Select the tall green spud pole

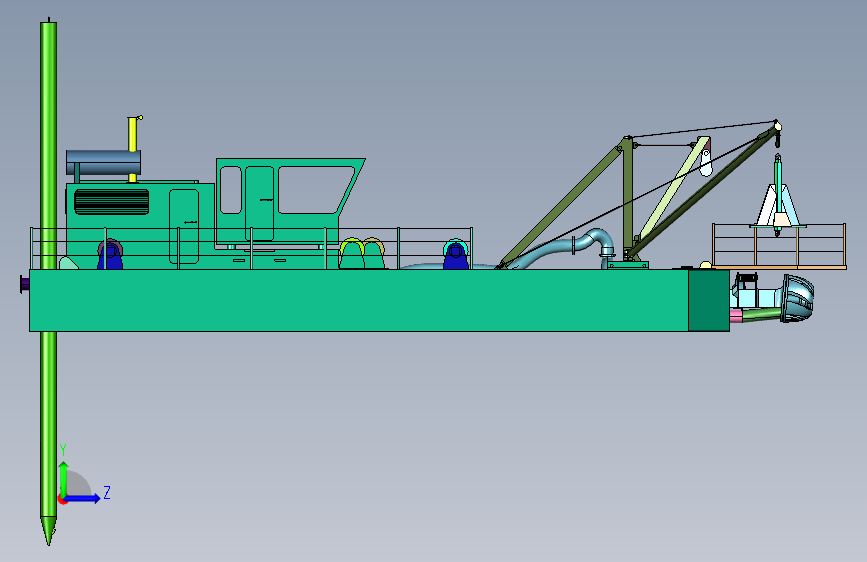point(49,282)
